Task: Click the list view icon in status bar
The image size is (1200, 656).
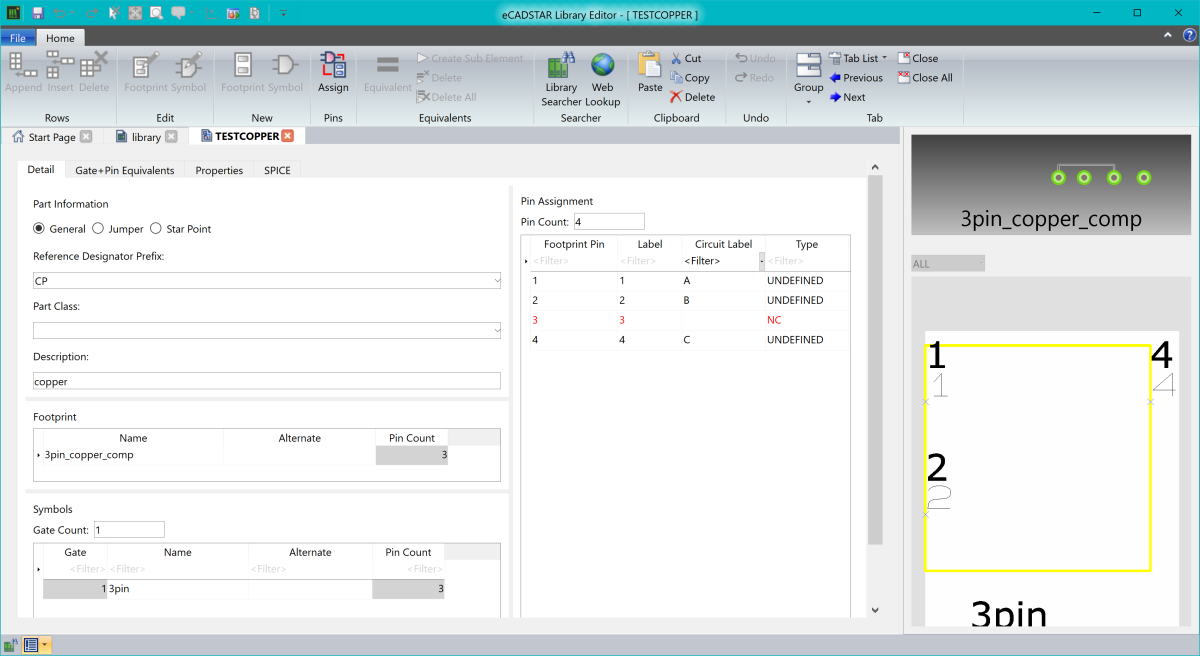Action: (30, 645)
